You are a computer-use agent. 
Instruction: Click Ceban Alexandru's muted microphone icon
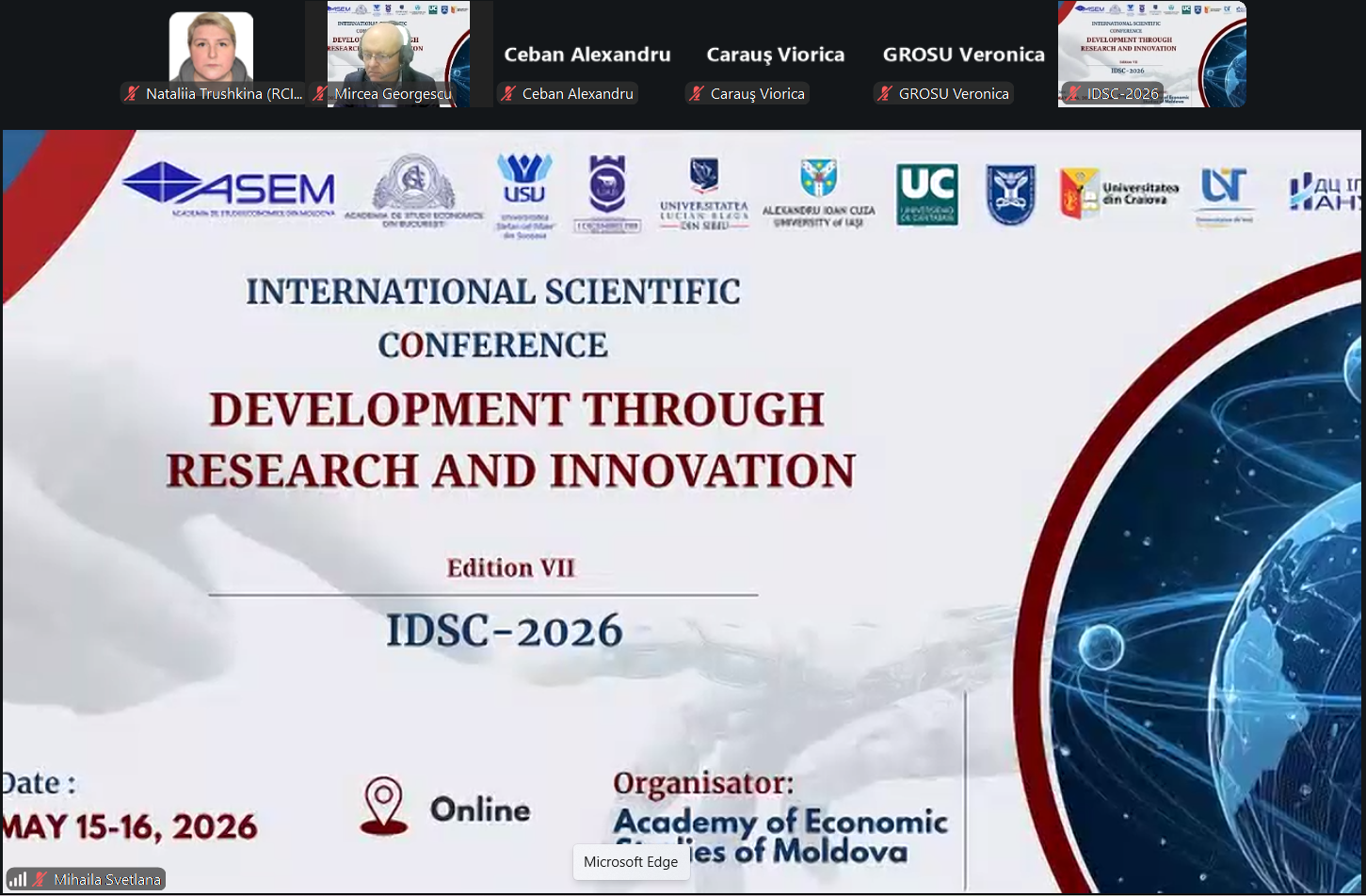point(508,93)
